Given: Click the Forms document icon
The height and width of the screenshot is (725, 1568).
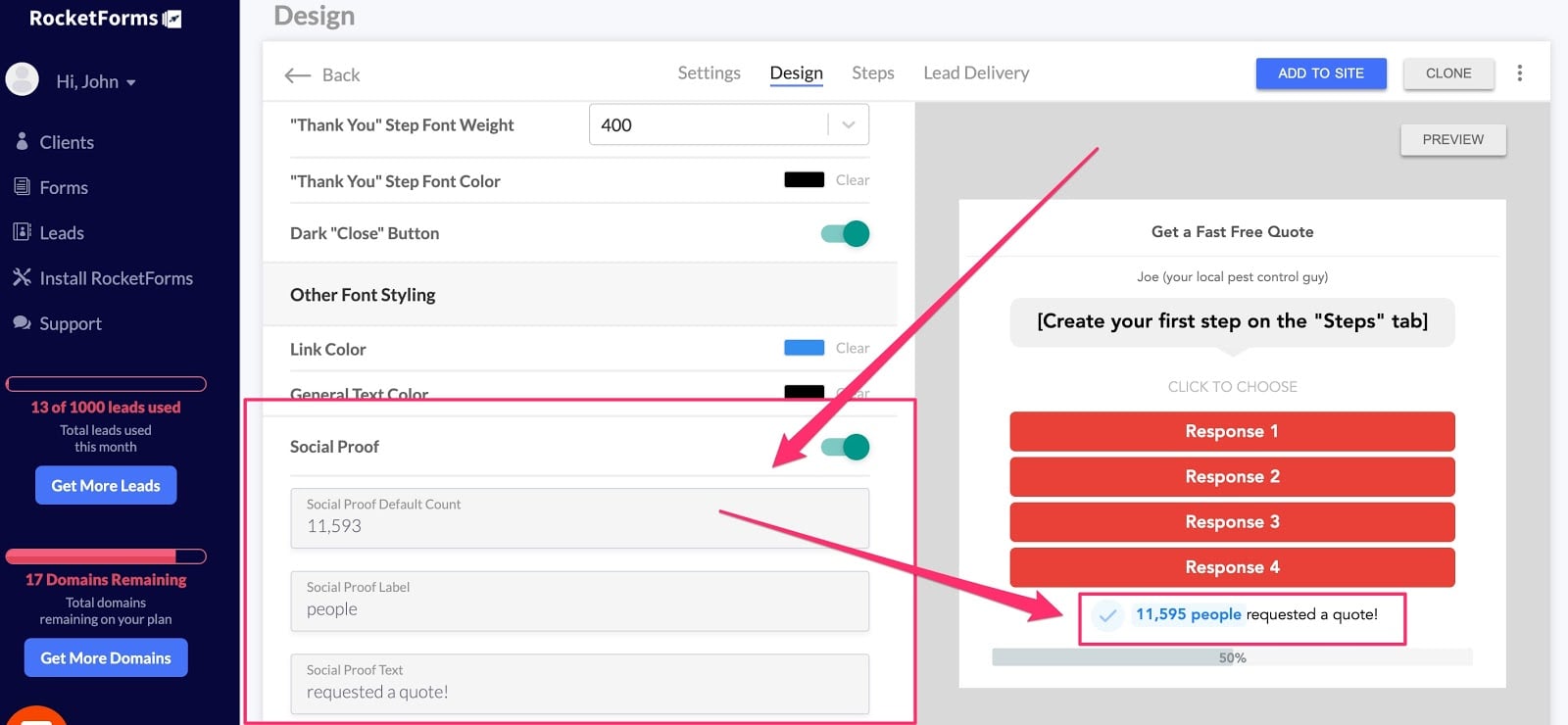Looking at the screenshot, I should pyautogui.click(x=22, y=186).
